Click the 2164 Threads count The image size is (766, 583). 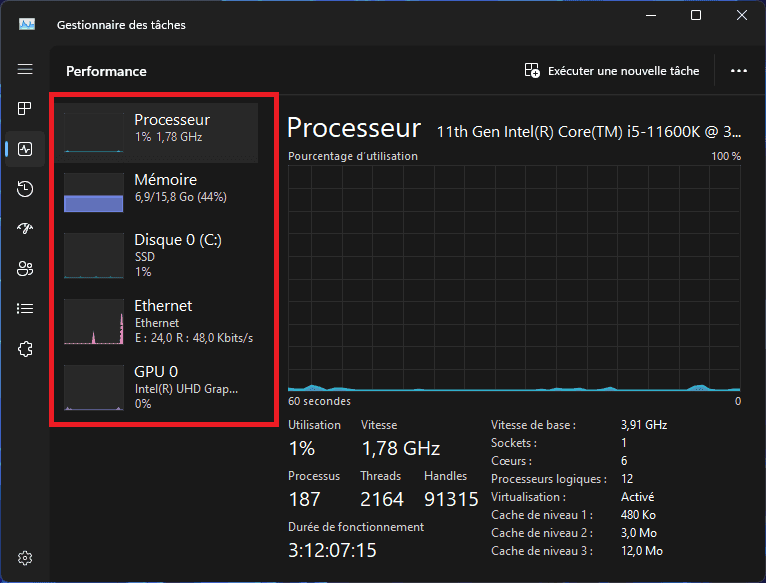pos(382,499)
